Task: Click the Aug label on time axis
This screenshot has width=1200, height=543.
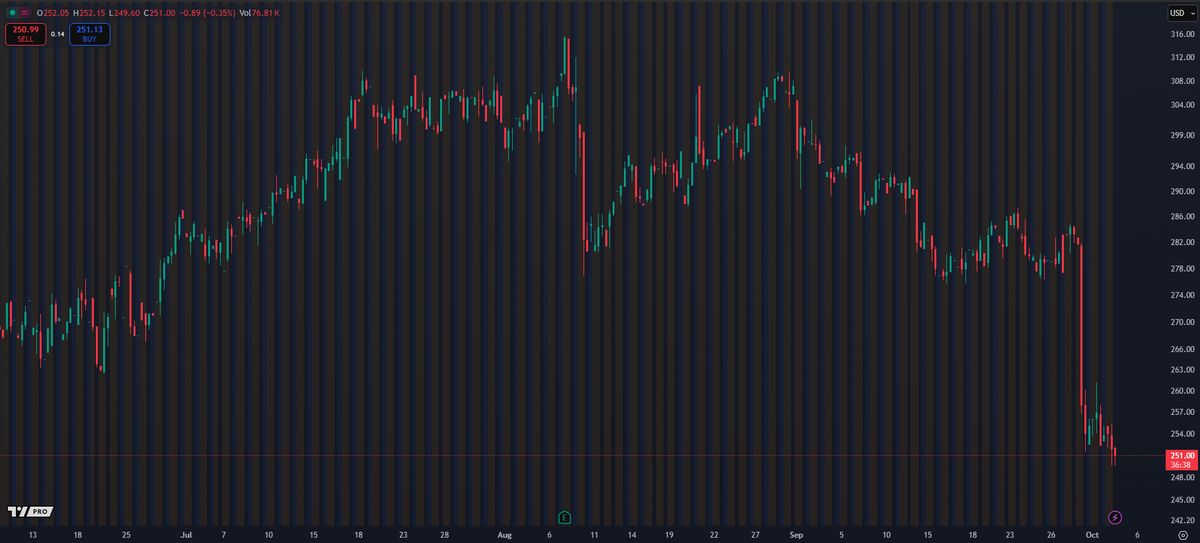Action: (x=505, y=535)
